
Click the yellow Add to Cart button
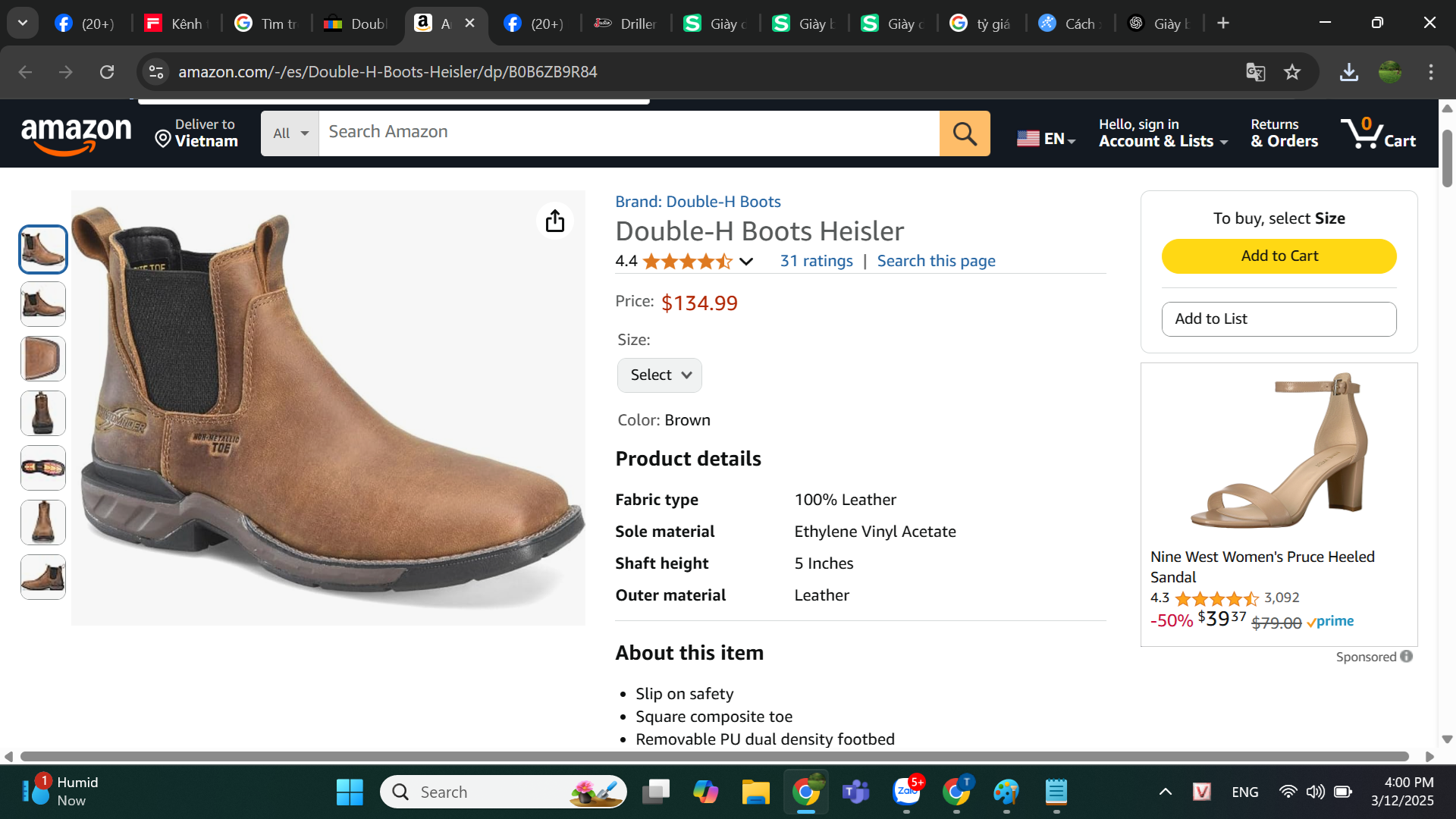1279,256
